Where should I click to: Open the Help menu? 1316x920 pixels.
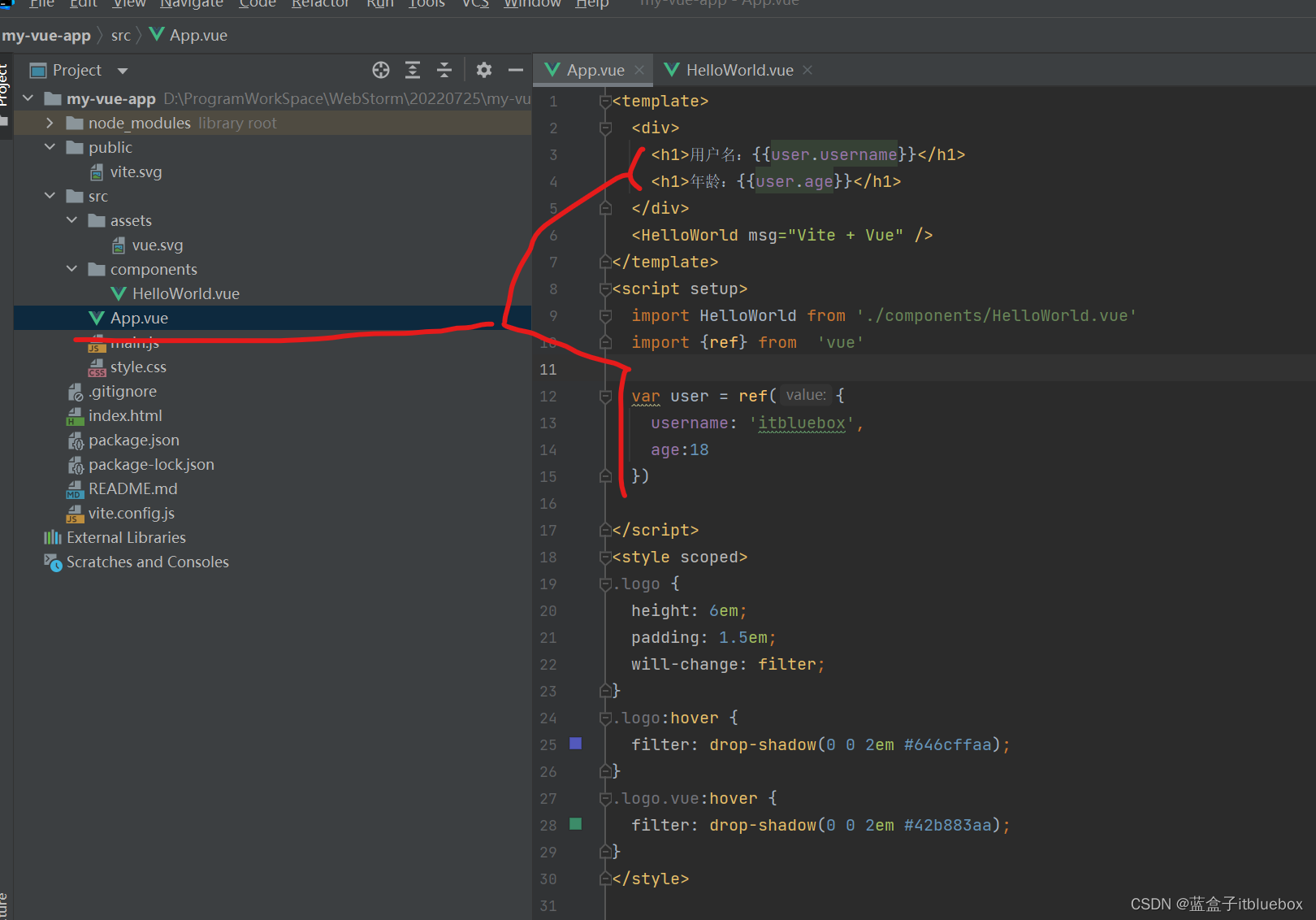[592, 4]
